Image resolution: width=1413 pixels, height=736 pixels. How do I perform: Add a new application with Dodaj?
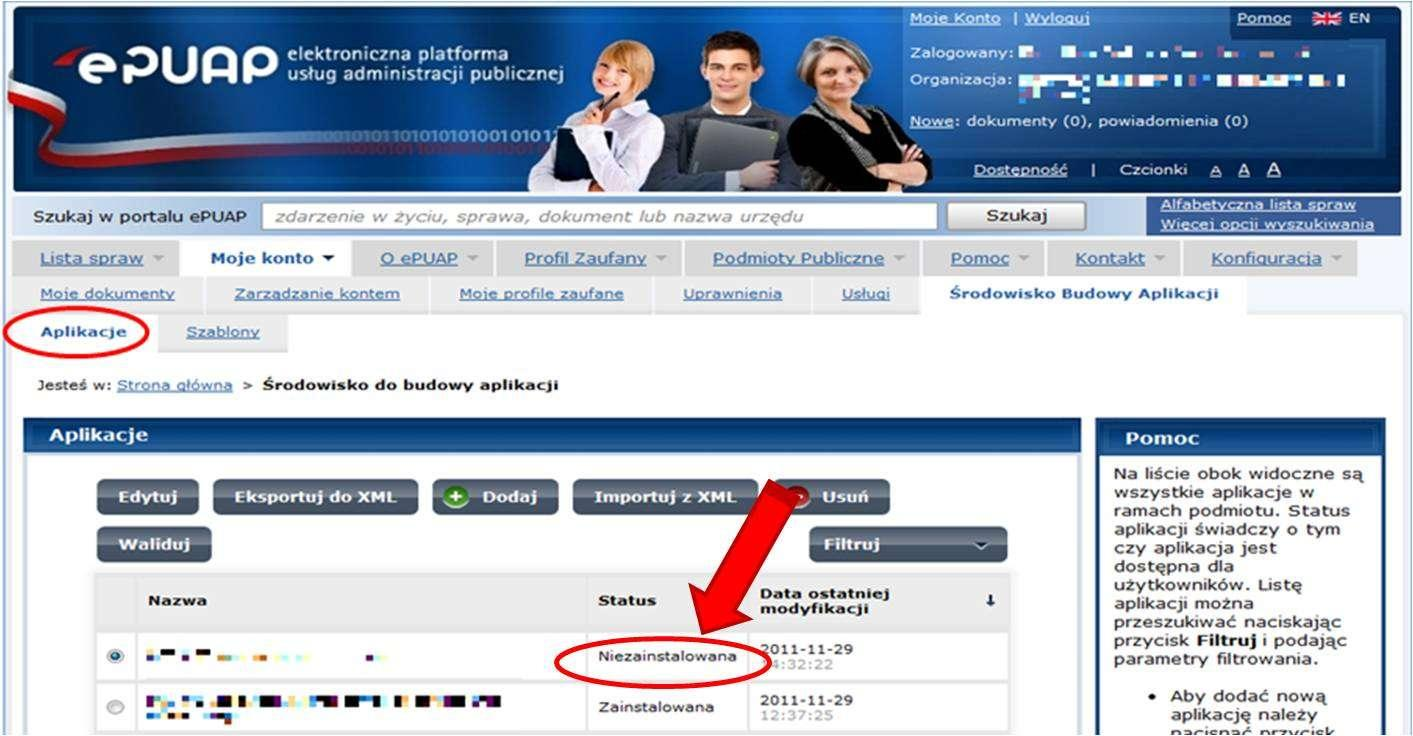(495, 497)
